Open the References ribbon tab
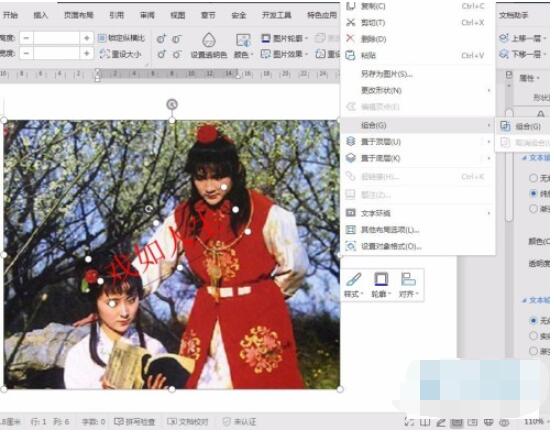Screen dimensions: 554x432 pyautogui.click(x=117, y=15)
